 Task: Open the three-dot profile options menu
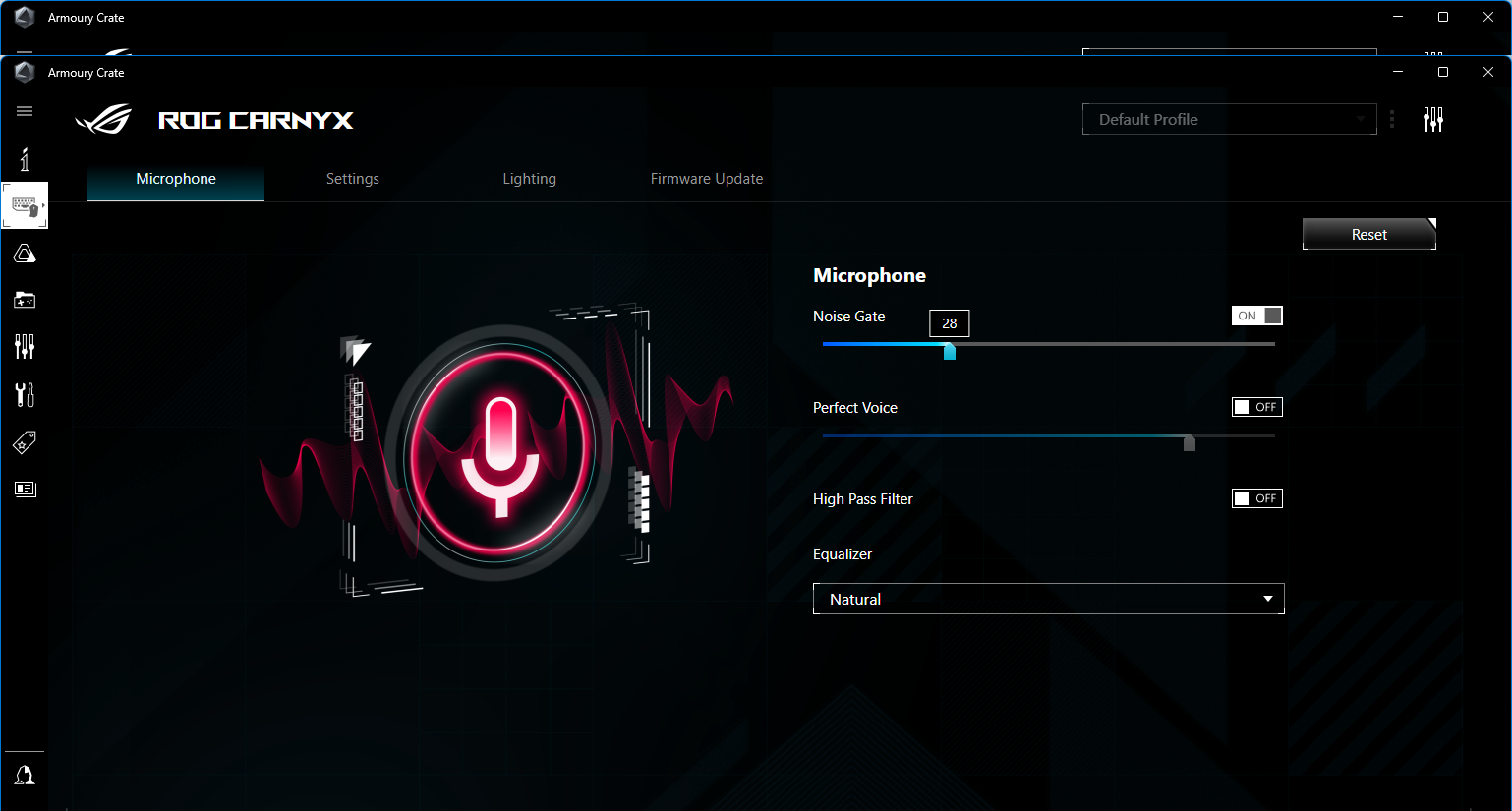click(1392, 120)
